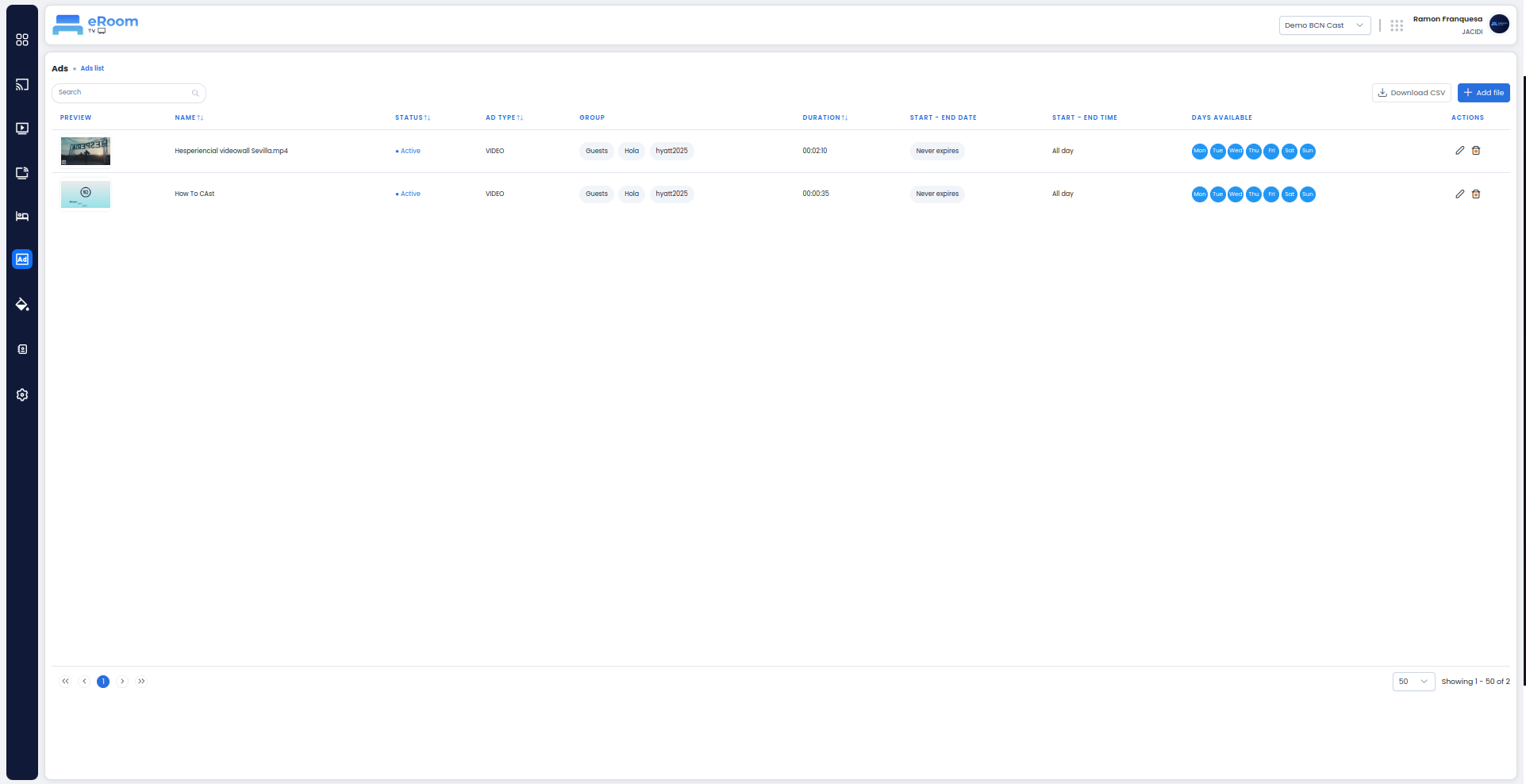
Task: Click the 00:00:35 duration value
Action: 816,194
